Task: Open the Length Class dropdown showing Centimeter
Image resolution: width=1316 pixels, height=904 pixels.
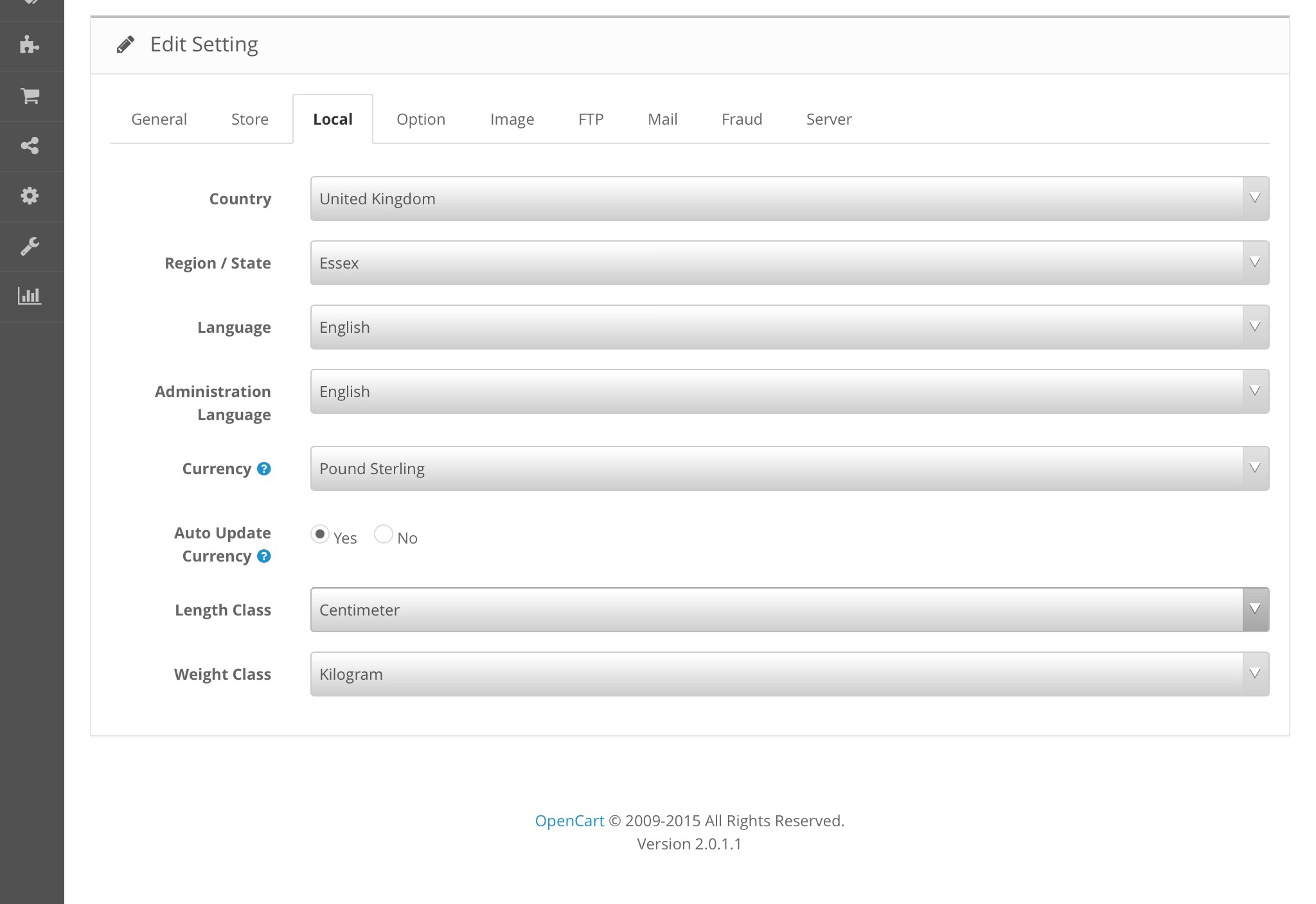Action: [x=790, y=610]
